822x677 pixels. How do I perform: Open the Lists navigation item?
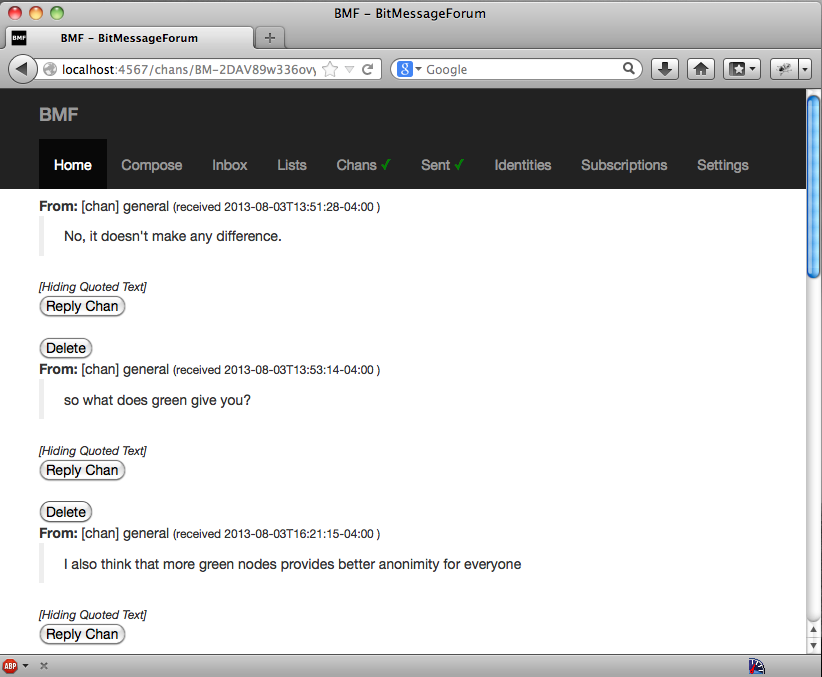[292, 165]
